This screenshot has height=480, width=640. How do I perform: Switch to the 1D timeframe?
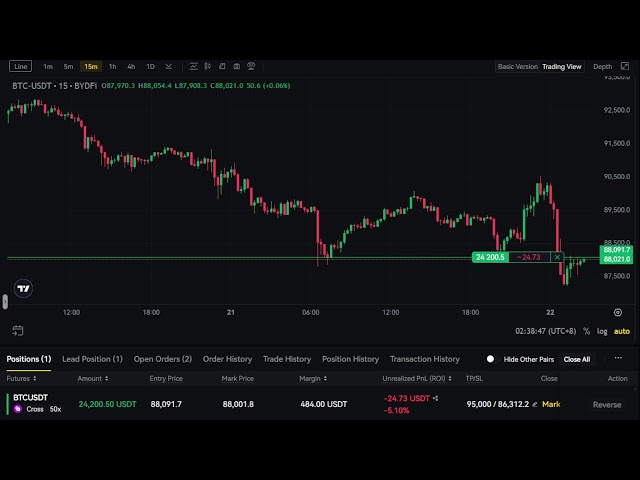click(150, 67)
